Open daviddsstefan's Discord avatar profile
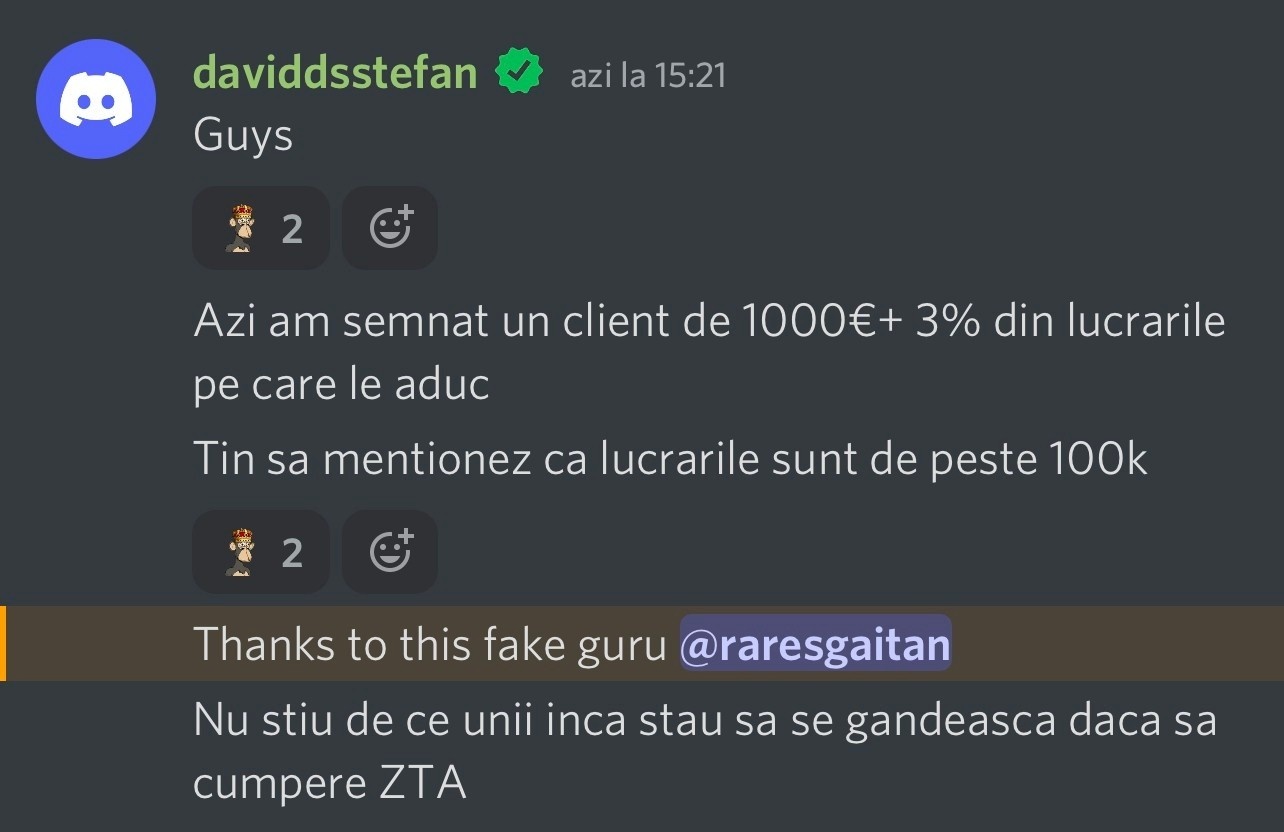 tap(96, 98)
